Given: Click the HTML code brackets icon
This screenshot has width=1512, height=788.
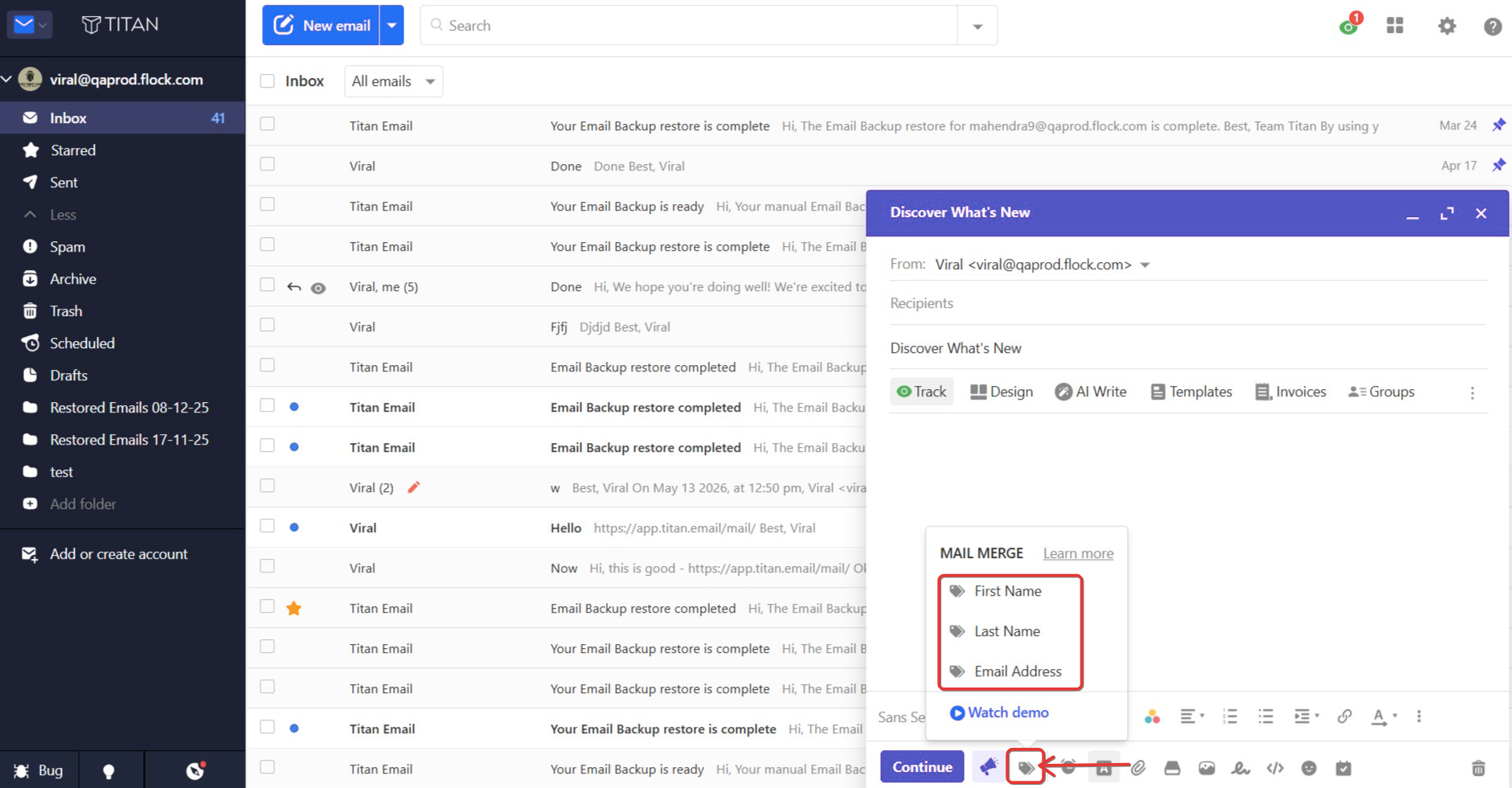Looking at the screenshot, I should point(1275,768).
